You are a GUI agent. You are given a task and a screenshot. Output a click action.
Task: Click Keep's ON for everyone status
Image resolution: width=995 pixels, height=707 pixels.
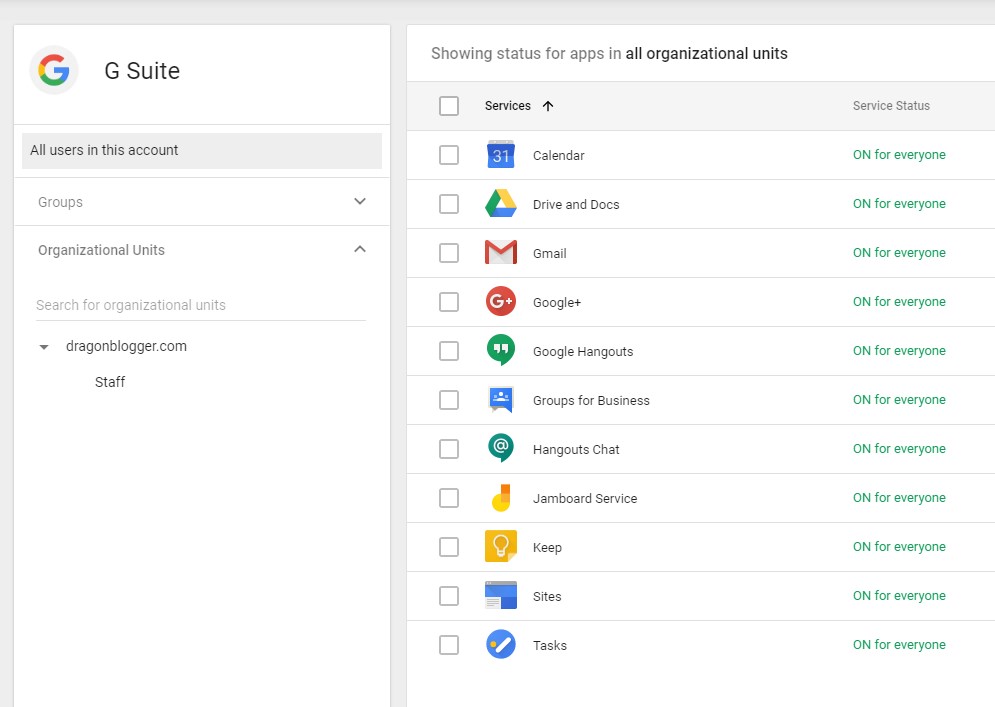pyautogui.click(x=899, y=547)
